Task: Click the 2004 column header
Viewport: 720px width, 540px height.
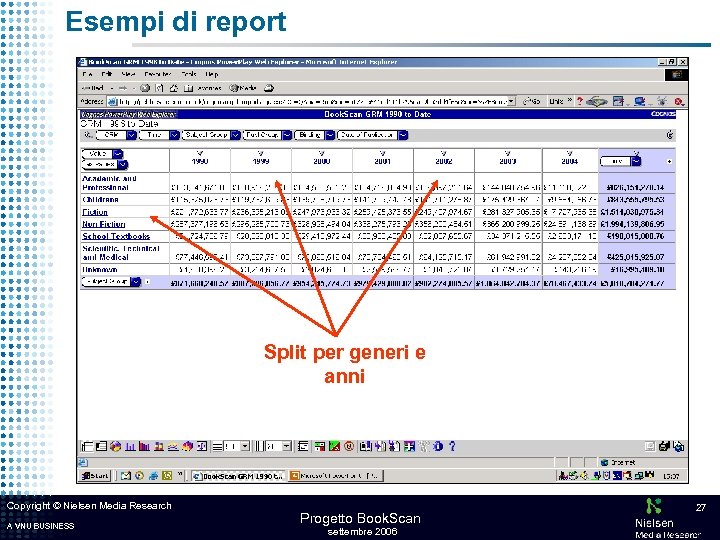Action: pyautogui.click(x=569, y=161)
